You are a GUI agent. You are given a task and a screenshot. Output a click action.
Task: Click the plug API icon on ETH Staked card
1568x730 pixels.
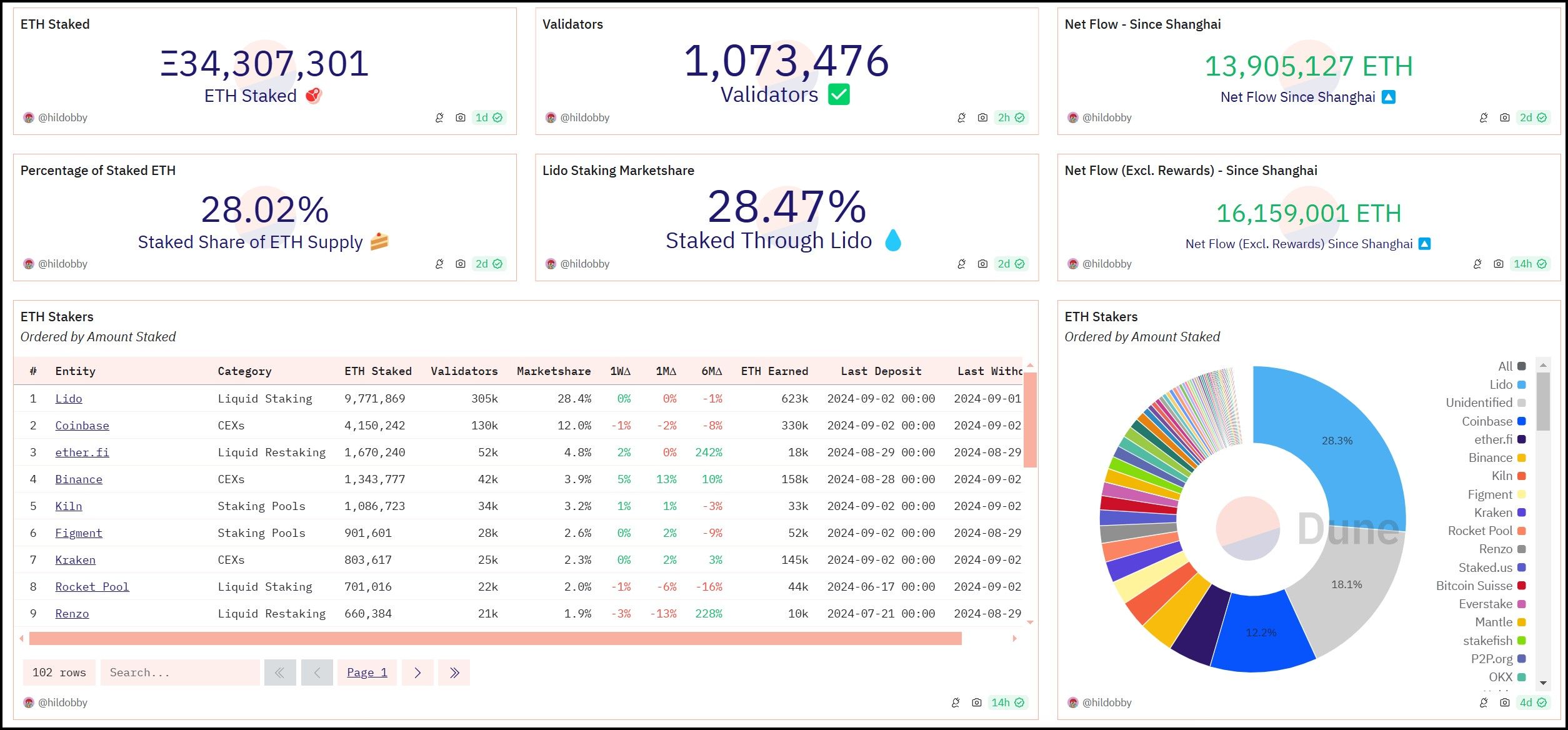point(439,117)
